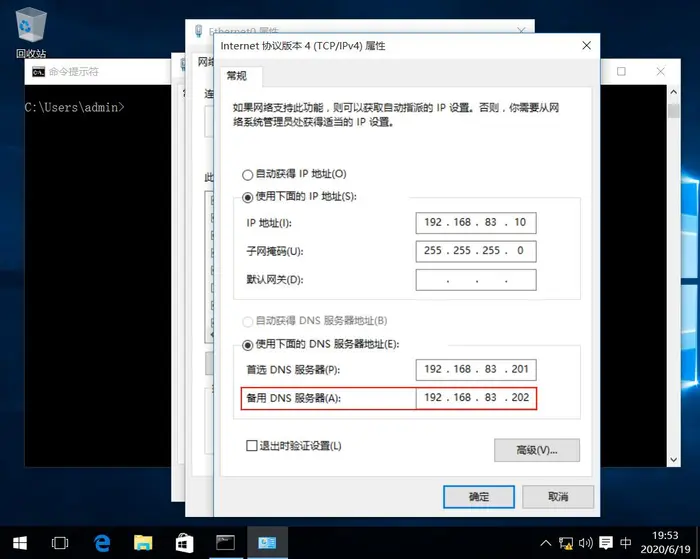Viewport: 700px width, 559px height.
Task: Click the empty default gateway field
Action: [x=476, y=280]
